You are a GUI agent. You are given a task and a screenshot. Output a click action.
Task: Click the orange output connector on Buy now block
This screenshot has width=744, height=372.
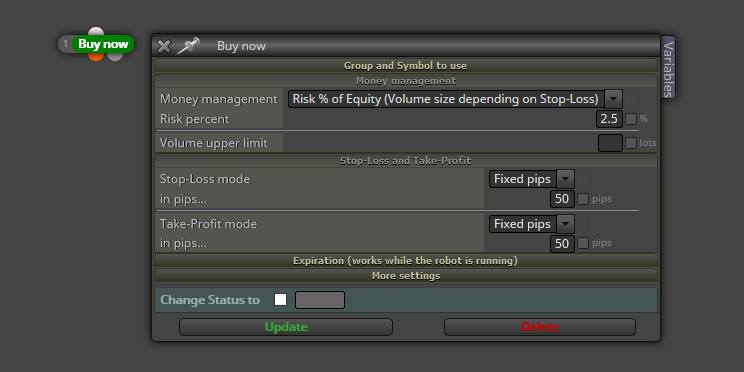[96, 56]
